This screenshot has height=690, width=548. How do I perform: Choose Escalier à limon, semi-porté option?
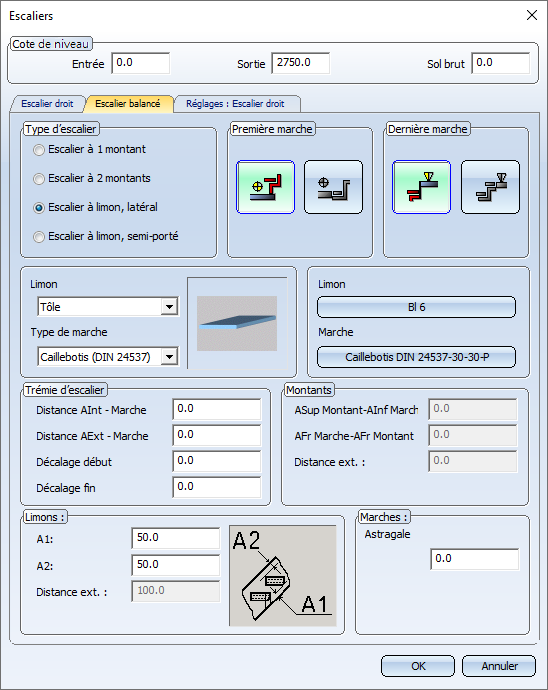[x=106, y=237]
